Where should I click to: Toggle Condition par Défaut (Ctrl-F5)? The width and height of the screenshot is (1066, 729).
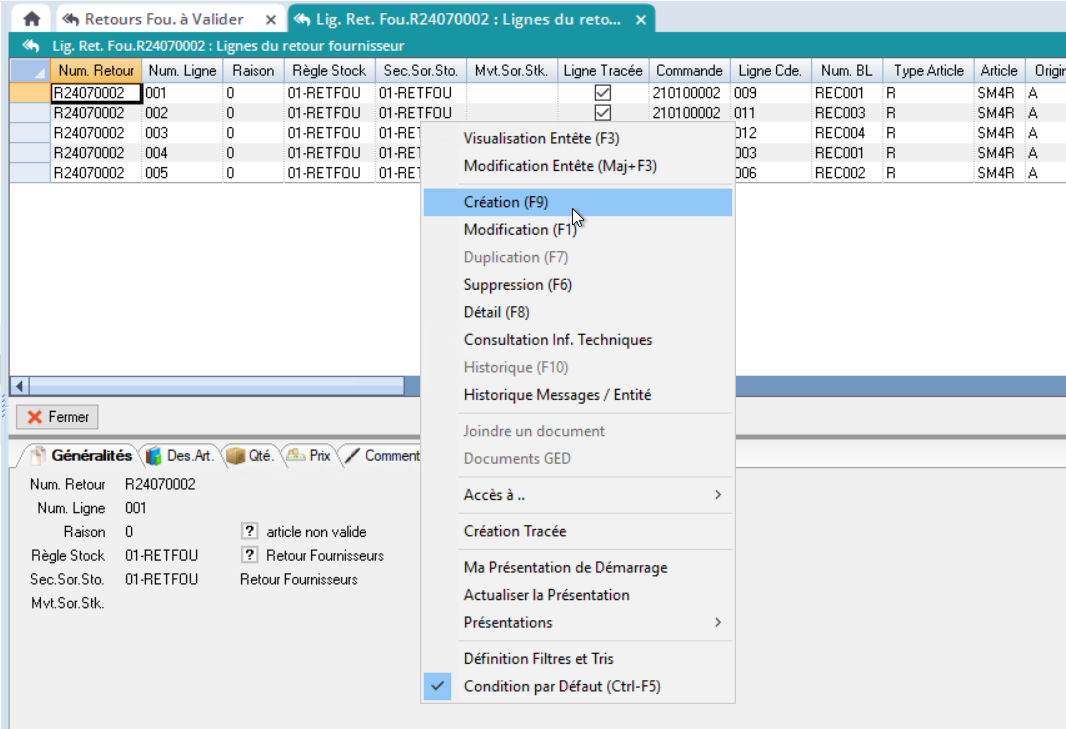click(561, 687)
